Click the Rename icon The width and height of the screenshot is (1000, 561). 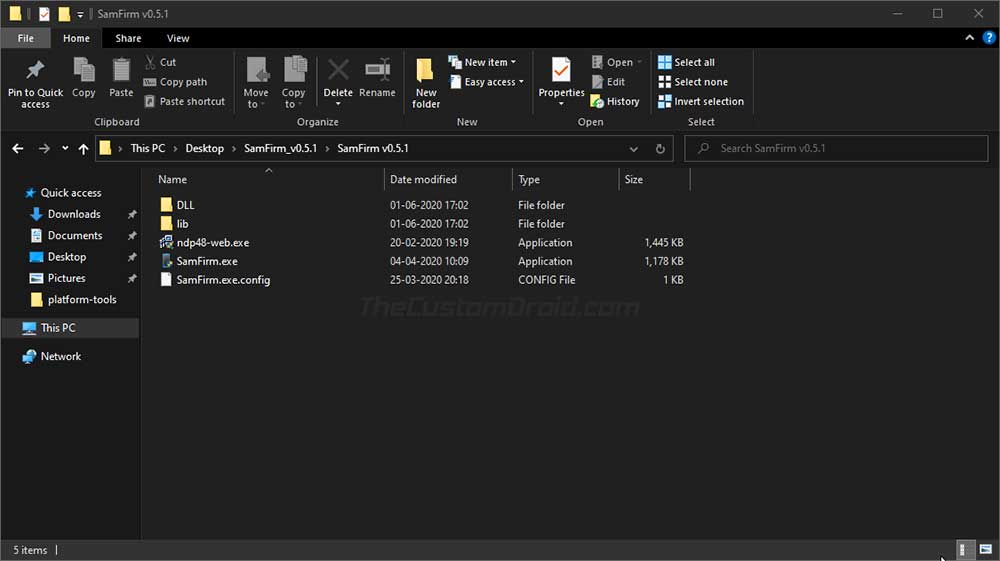click(378, 70)
